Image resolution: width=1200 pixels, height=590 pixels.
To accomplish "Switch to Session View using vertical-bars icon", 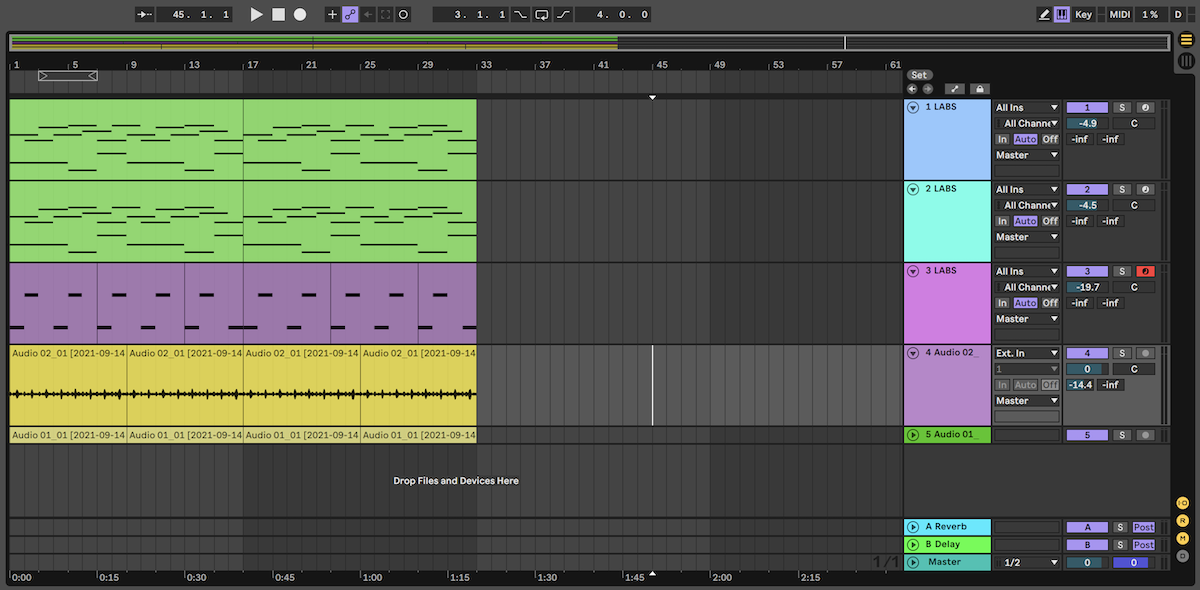I will click(1186, 61).
